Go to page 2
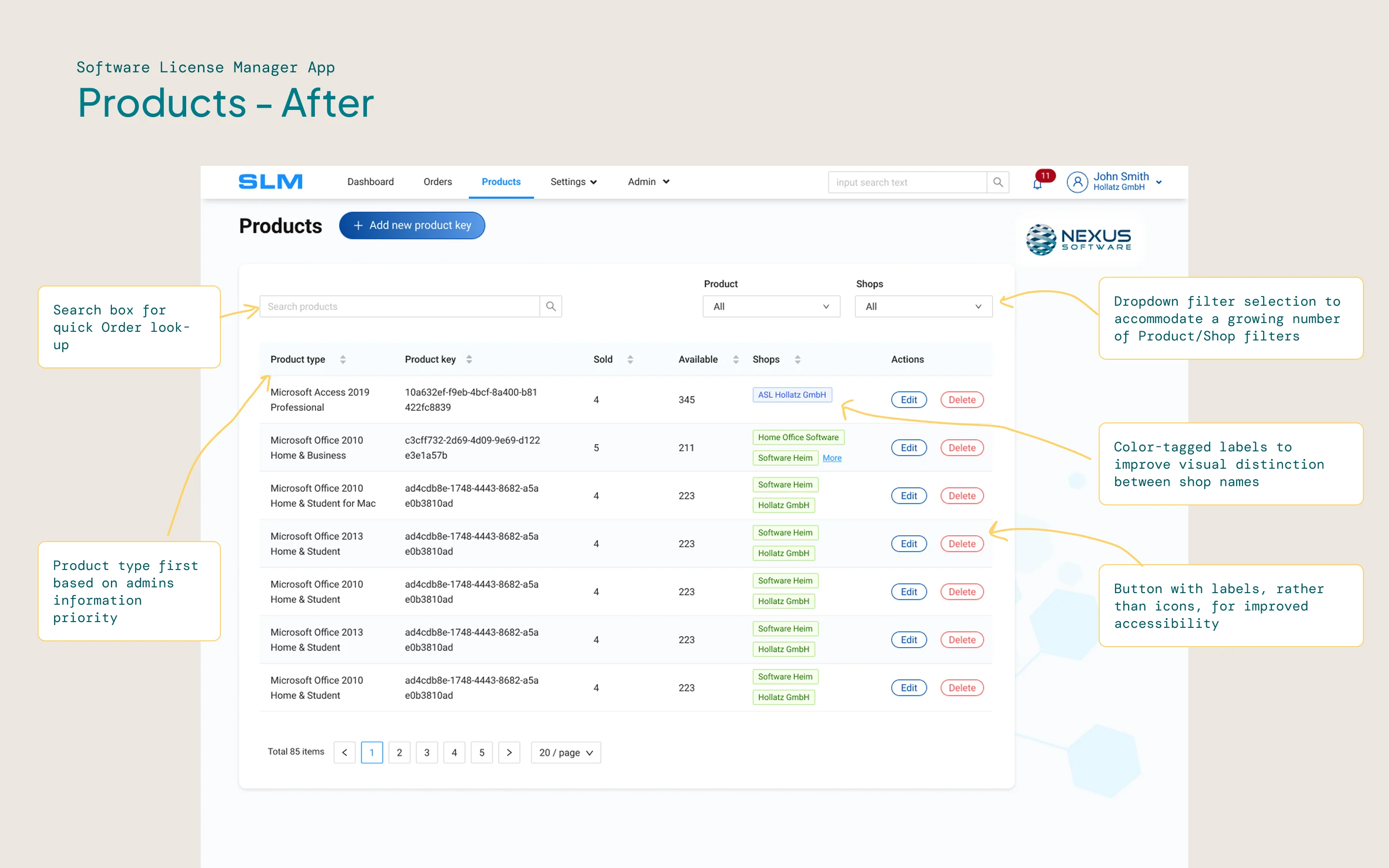 click(x=399, y=753)
